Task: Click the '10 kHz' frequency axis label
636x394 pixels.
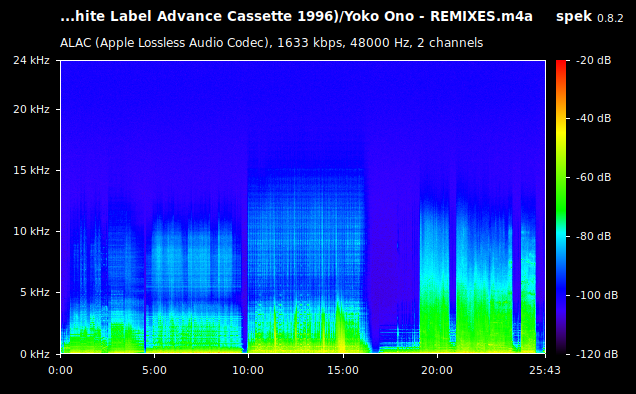Action: 32,231
